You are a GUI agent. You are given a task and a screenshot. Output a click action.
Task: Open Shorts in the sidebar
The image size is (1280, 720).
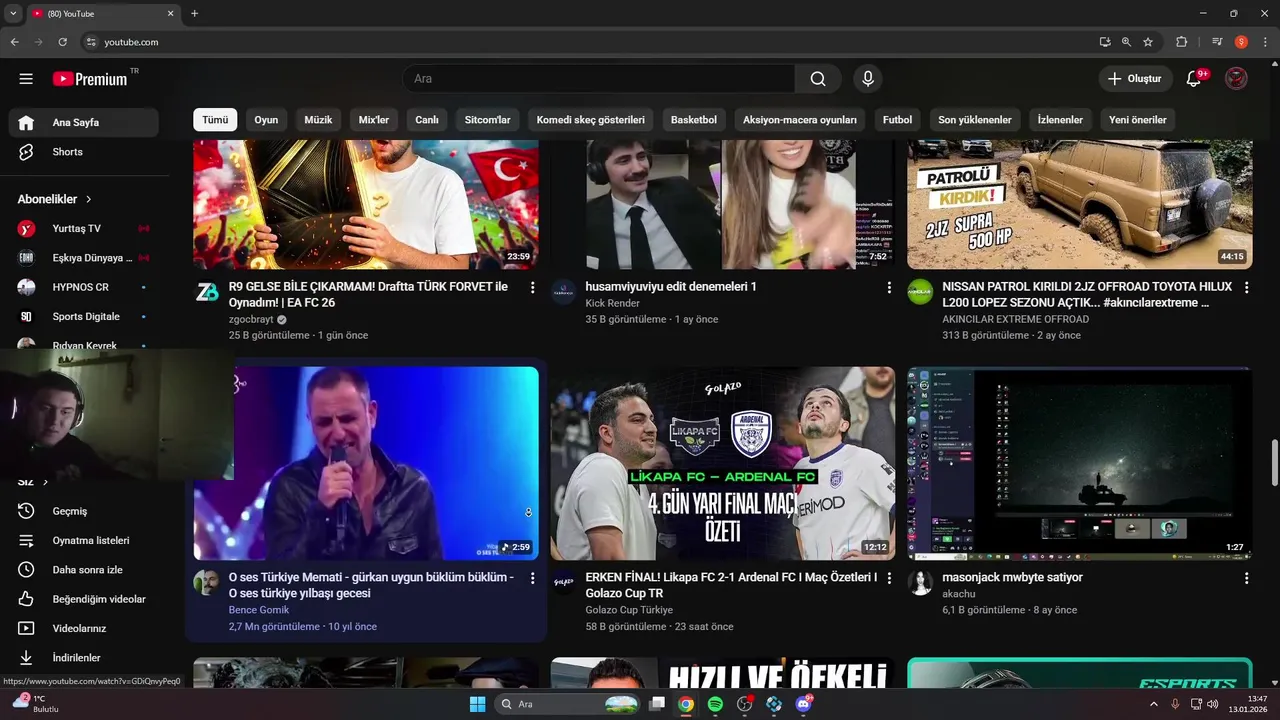pos(84,152)
